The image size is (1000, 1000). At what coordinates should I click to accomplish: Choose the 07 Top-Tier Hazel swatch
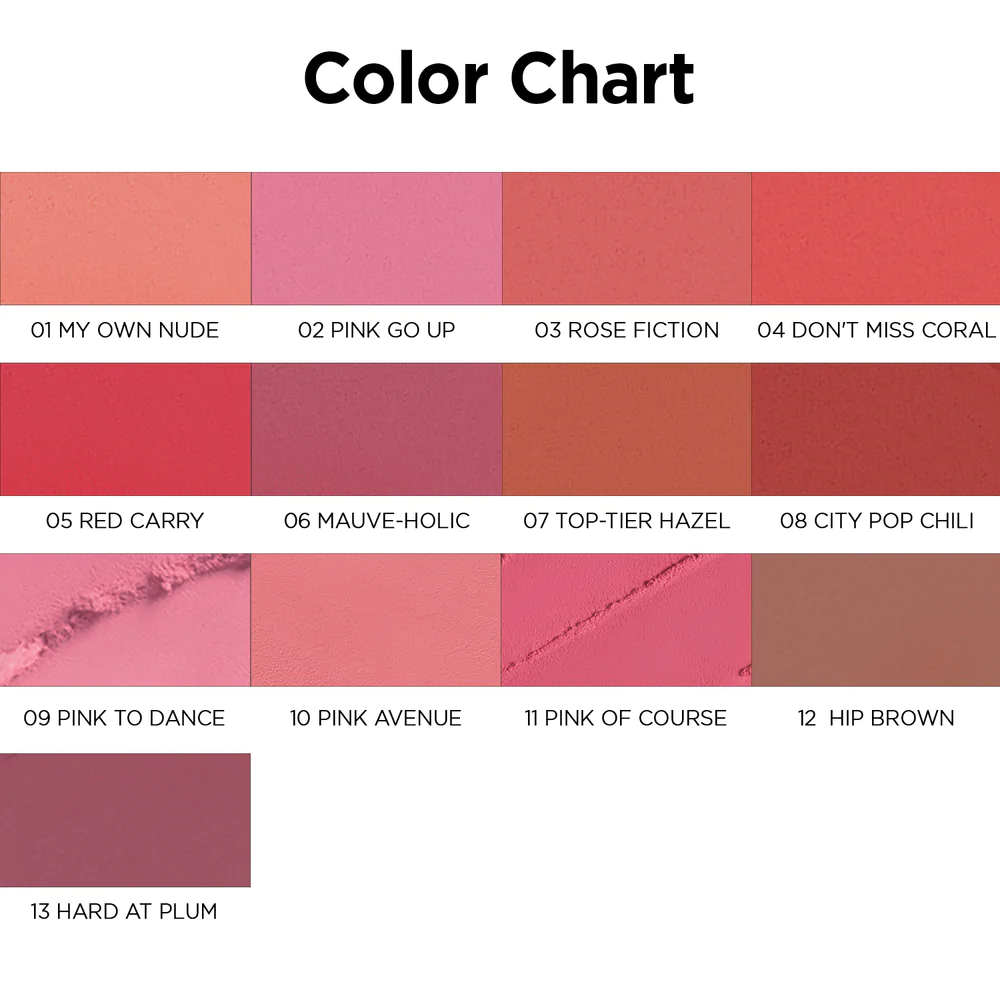pos(626,429)
